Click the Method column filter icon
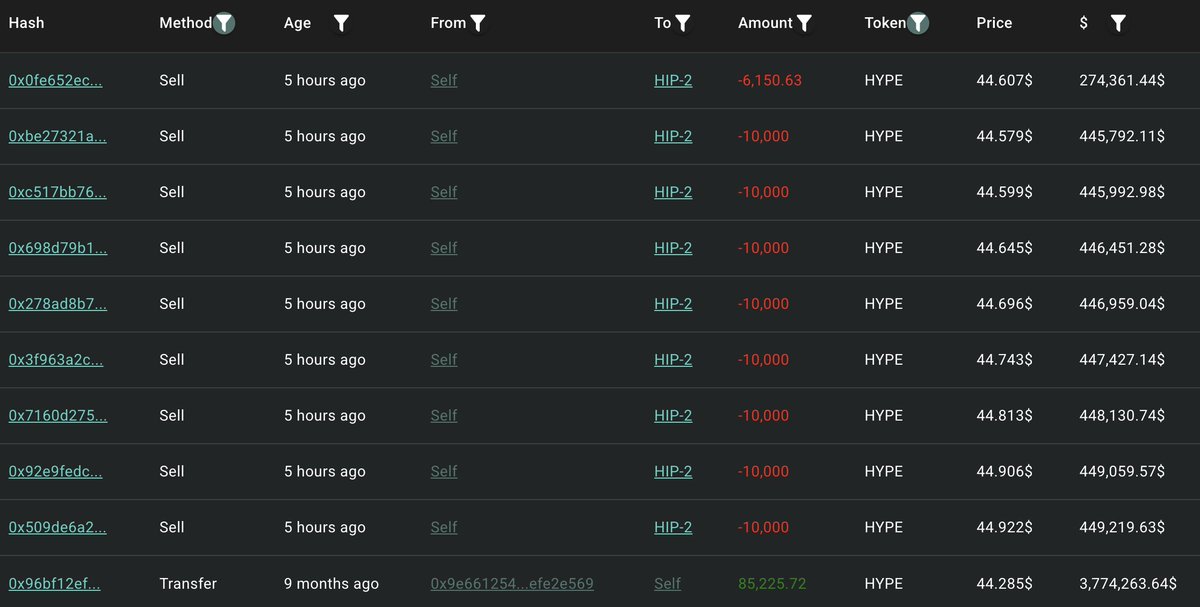Screen dimensions: 1200x607 click(224, 23)
